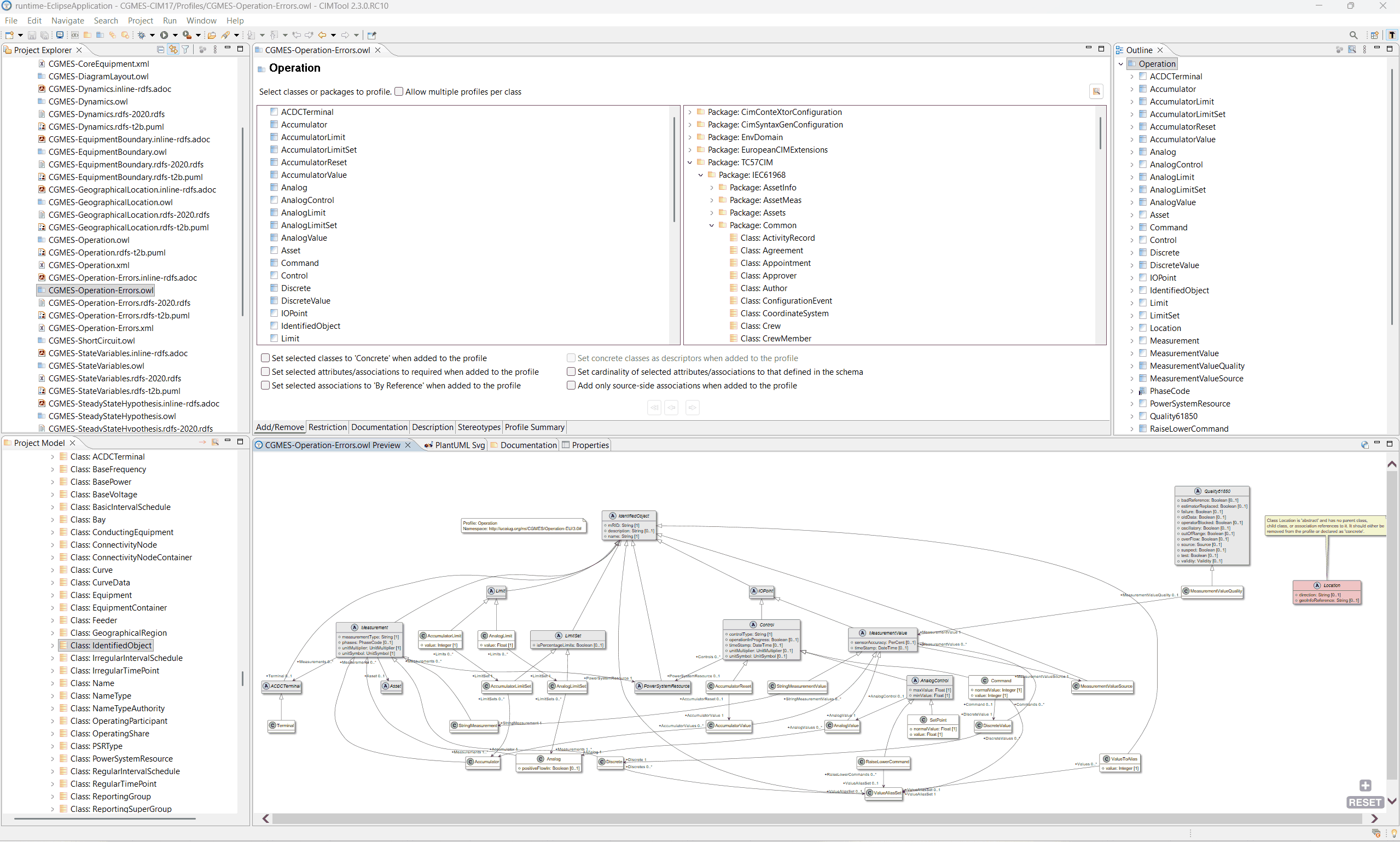Click the RESET button on diagram preview

[1365, 802]
